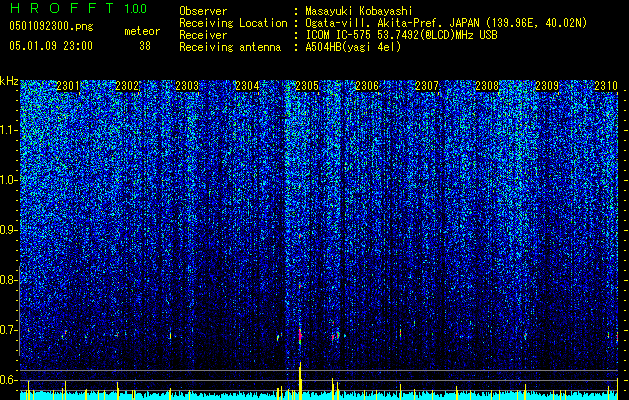Click the strong magenta meteor echo under 2305
Image resolution: width=629 pixels, height=400 pixels.
click(300, 335)
